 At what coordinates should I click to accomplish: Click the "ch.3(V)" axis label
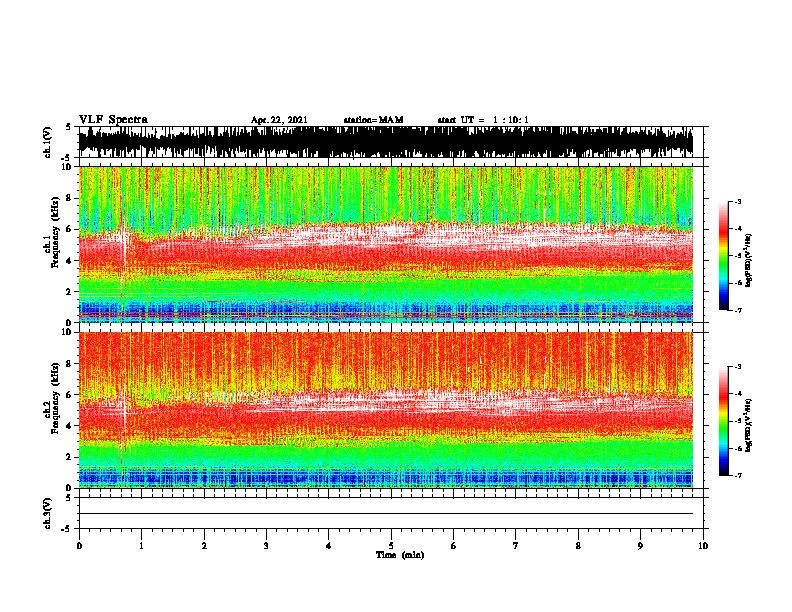[x=48, y=514]
